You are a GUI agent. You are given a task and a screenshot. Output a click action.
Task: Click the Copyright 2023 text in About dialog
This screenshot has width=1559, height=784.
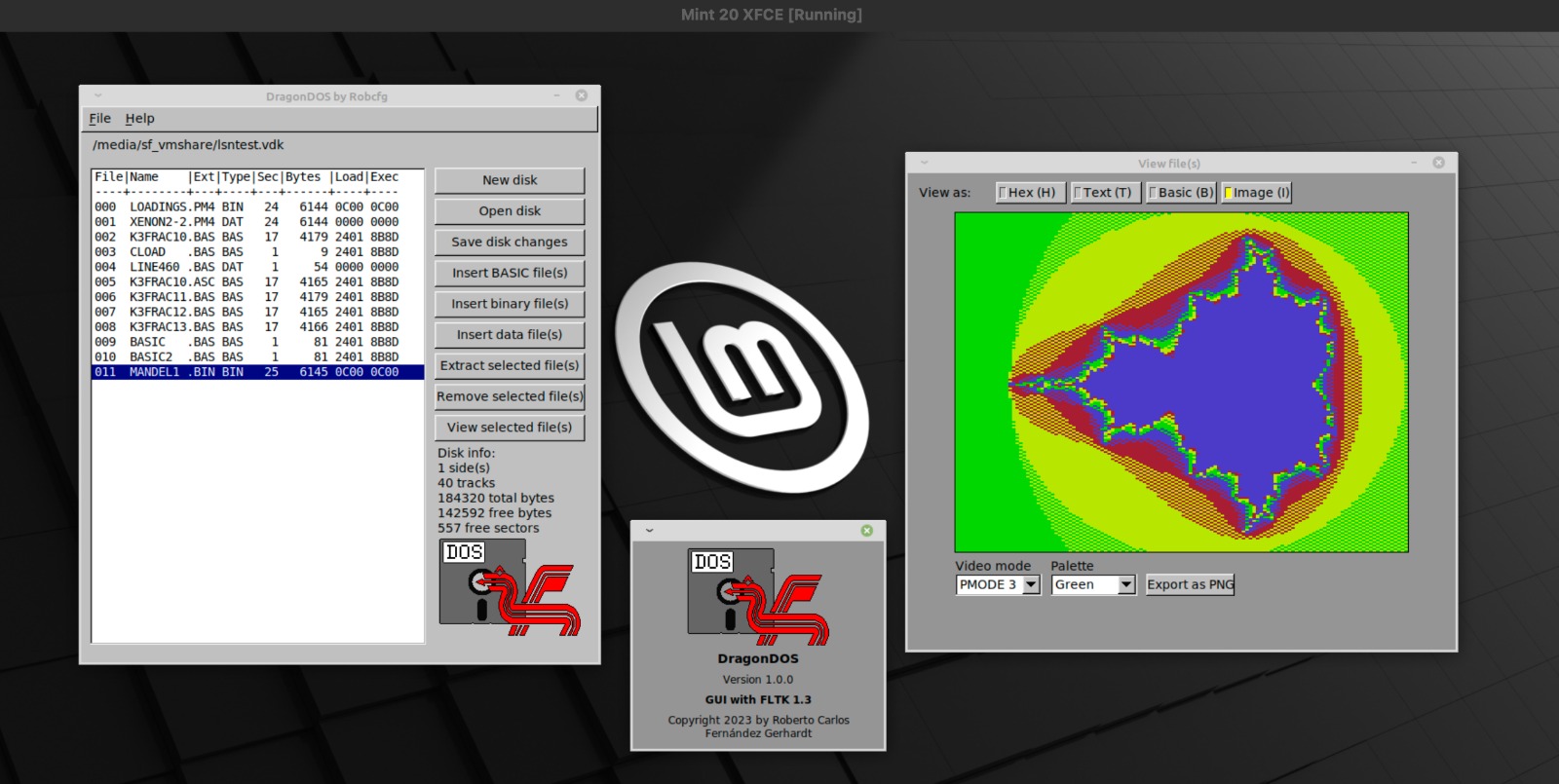point(758,727)
